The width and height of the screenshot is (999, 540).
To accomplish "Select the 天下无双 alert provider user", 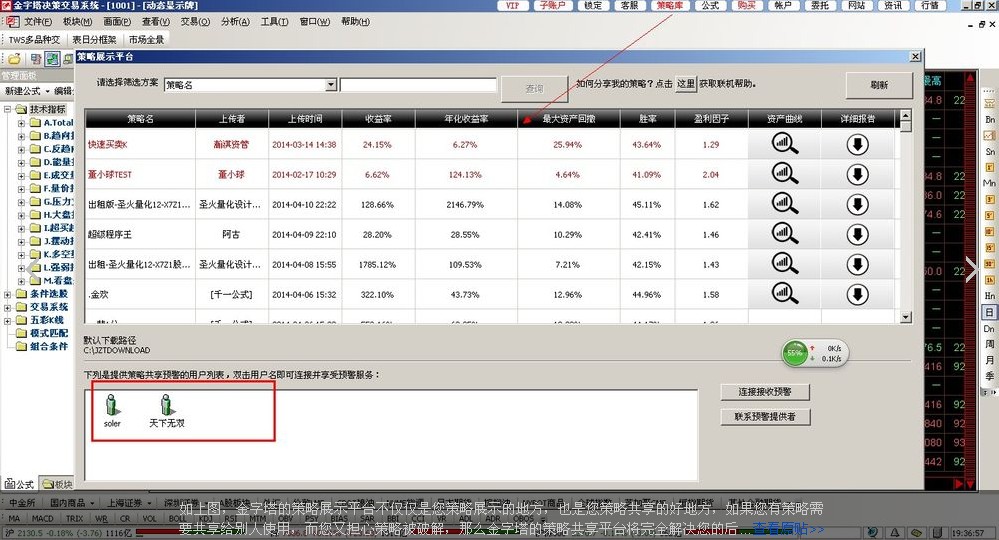I will pos(167,410).
